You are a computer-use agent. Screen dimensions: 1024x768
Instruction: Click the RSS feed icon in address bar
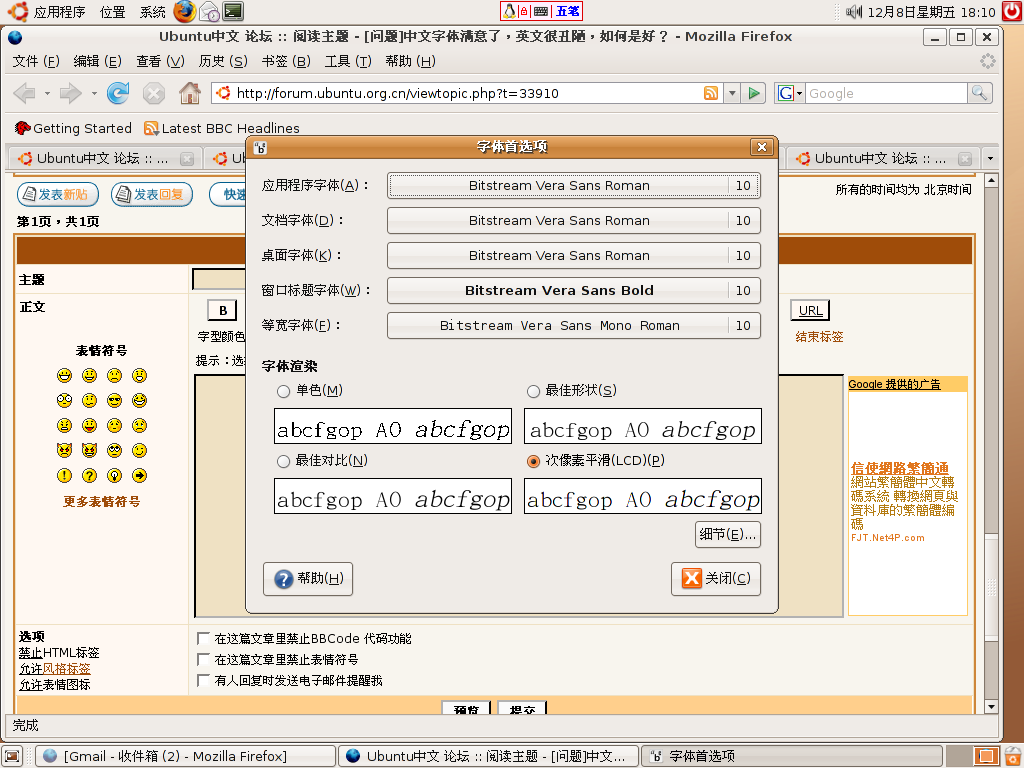coord(711,93)
